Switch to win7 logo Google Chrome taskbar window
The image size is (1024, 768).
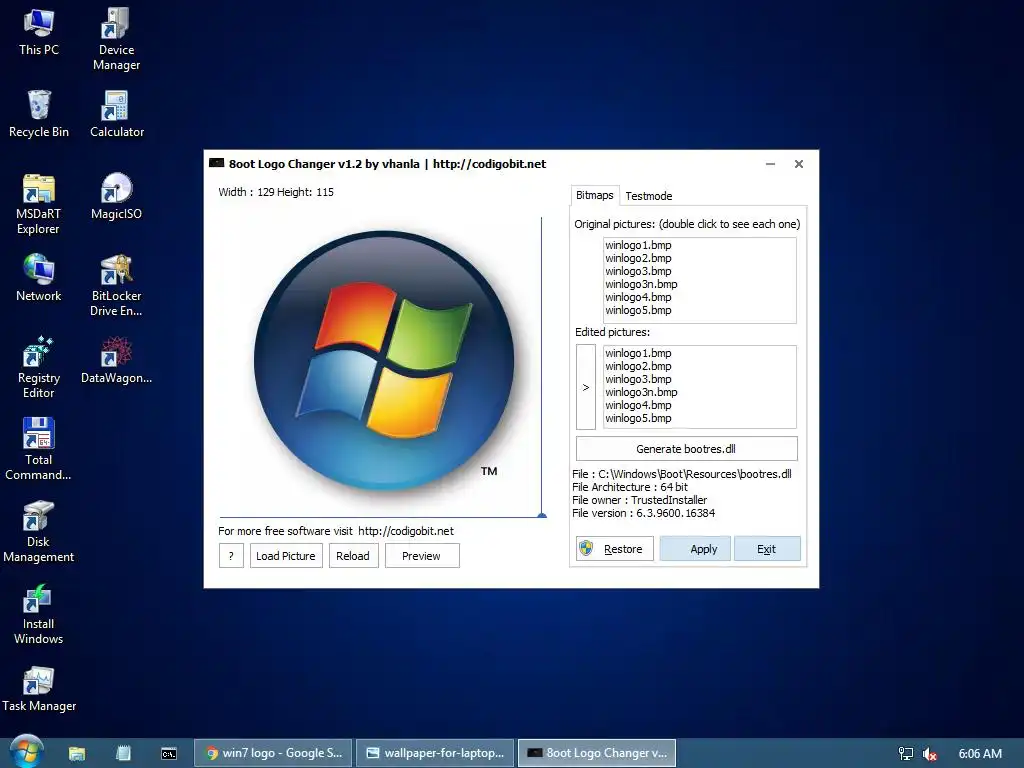tap(273, 753)
